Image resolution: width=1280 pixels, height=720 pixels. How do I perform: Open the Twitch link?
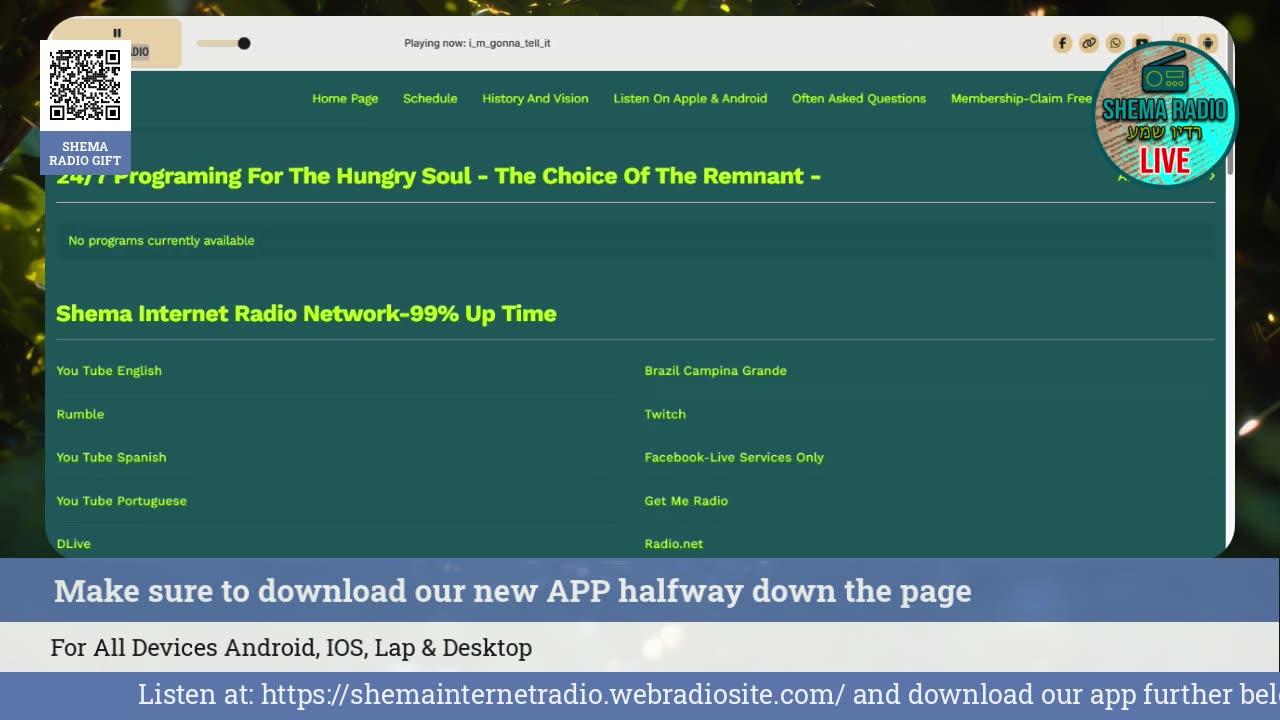[x=665, y=414]
